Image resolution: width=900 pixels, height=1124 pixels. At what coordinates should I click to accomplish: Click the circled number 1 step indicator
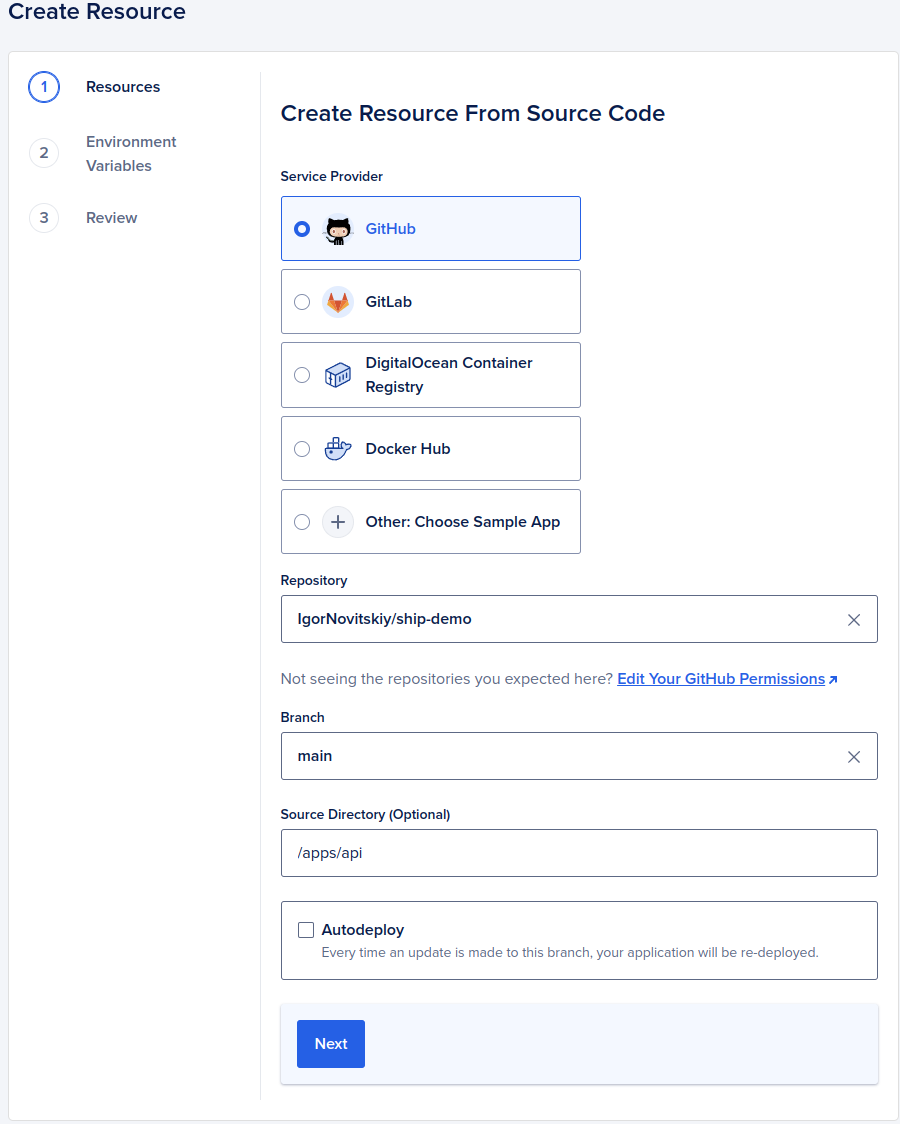point(44,87)
